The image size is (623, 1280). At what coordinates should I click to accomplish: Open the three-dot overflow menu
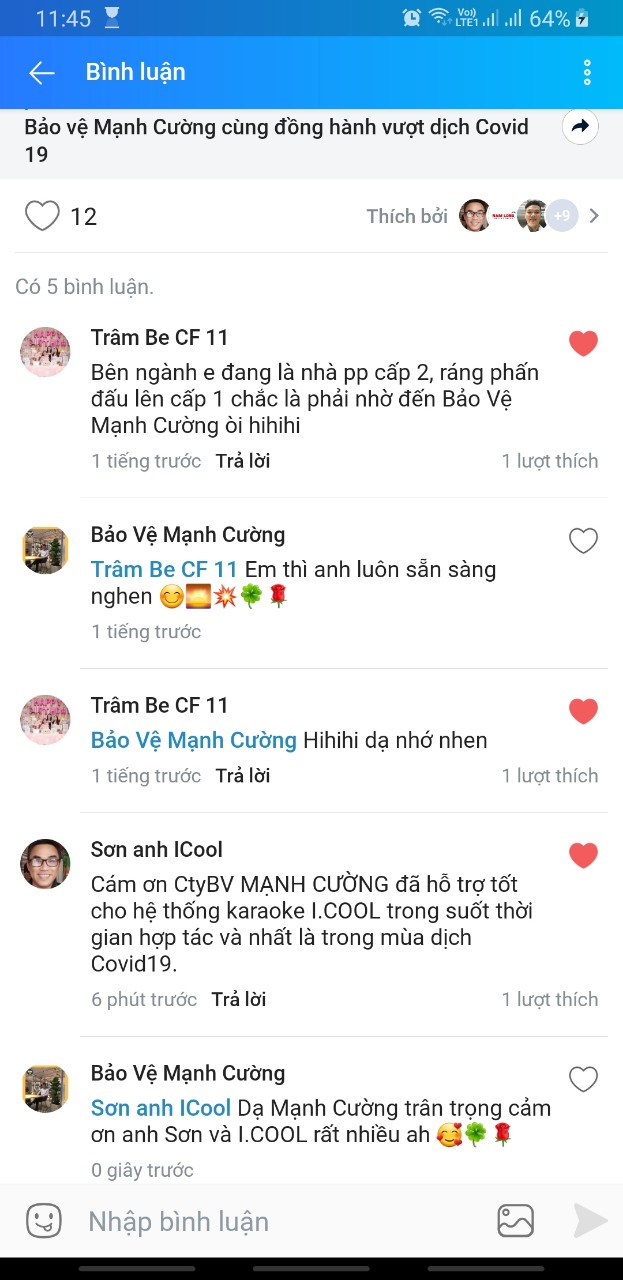point(587,72)
